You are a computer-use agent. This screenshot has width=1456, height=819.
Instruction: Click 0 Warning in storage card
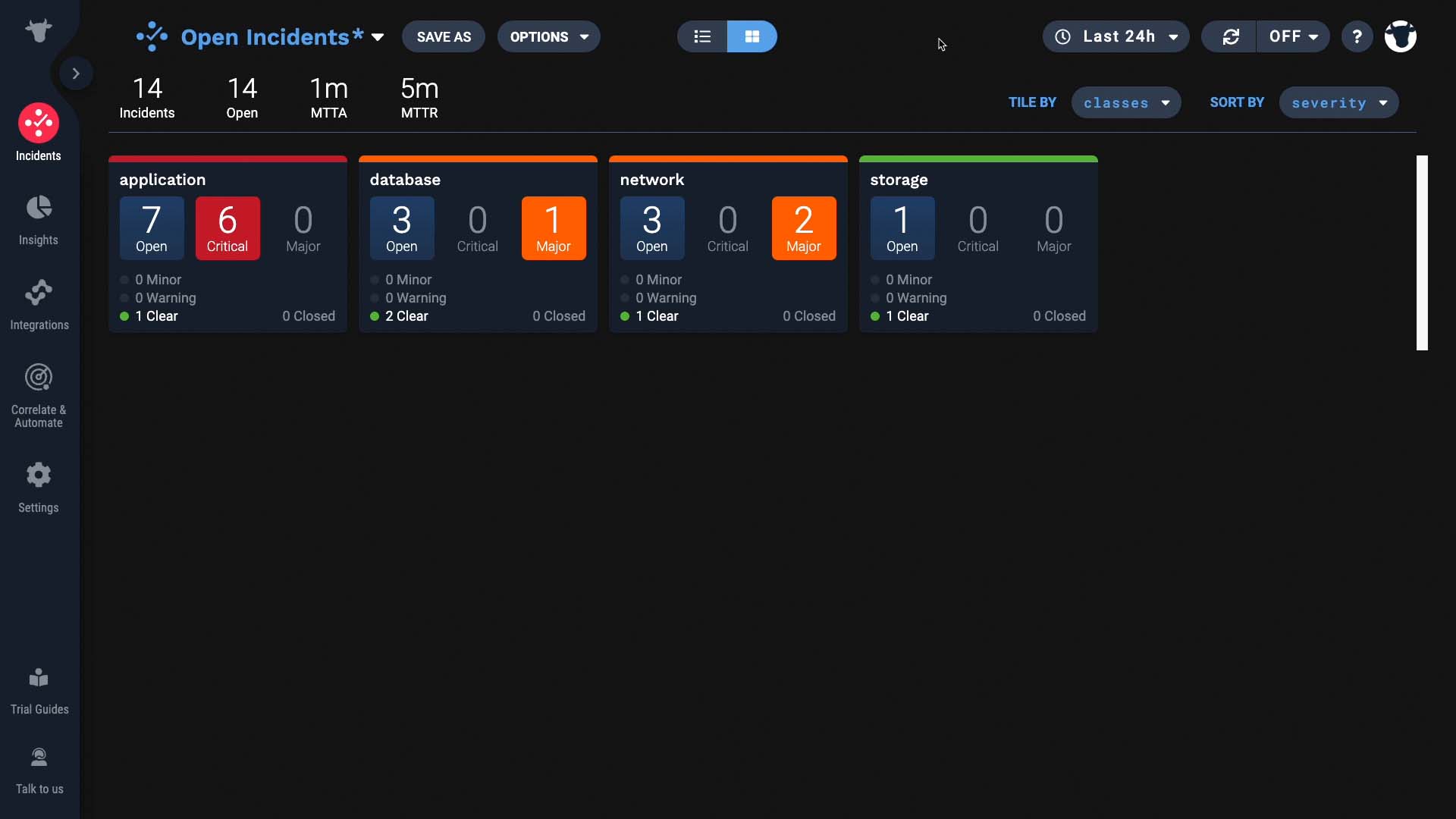tap(909, 298)
